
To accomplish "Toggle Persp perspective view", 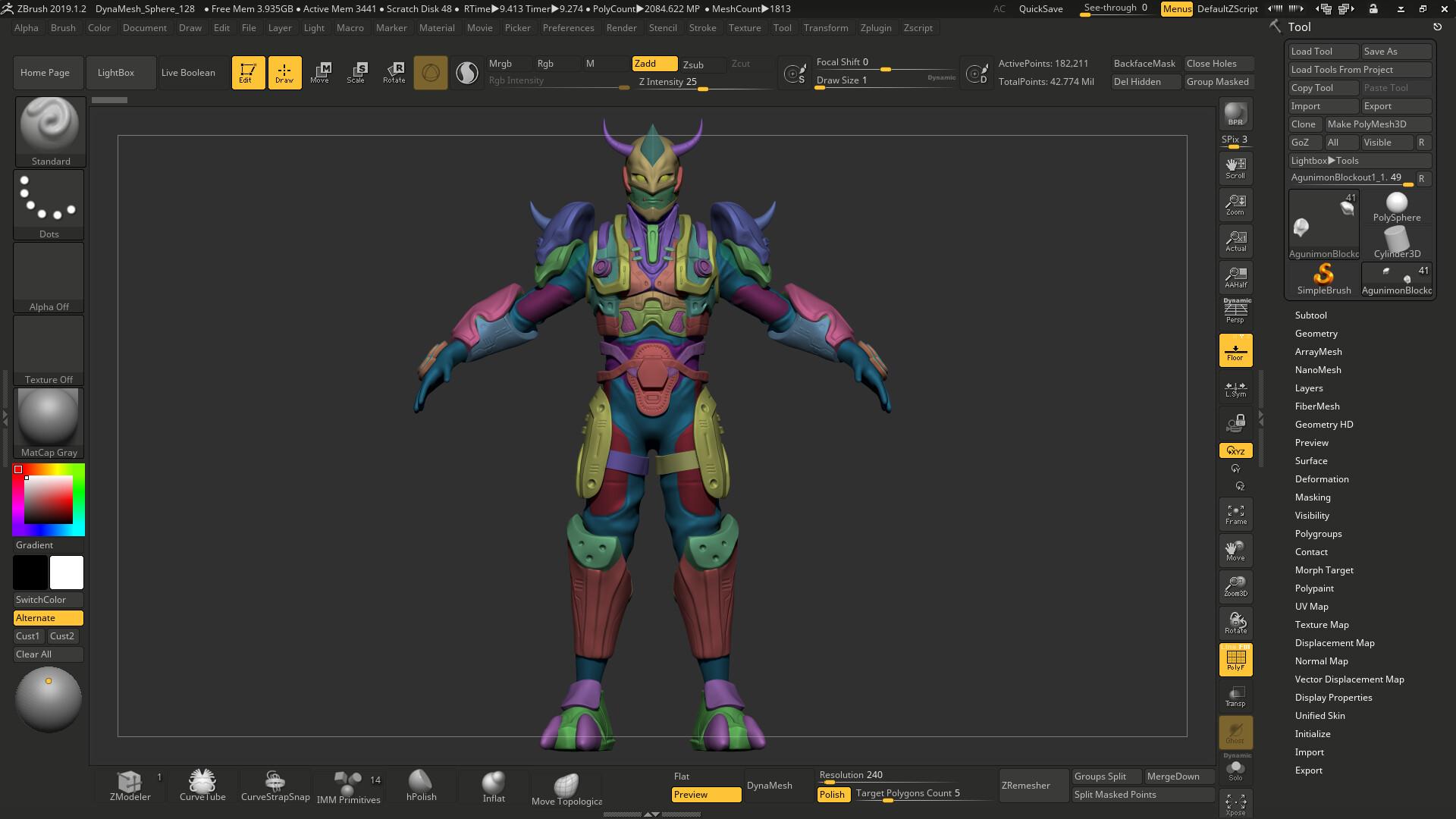I will (x=1235, y=312).
